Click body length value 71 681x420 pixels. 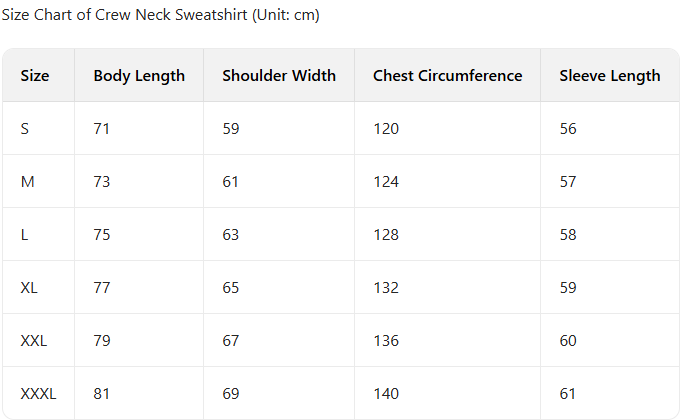click(x=102, y=129)
